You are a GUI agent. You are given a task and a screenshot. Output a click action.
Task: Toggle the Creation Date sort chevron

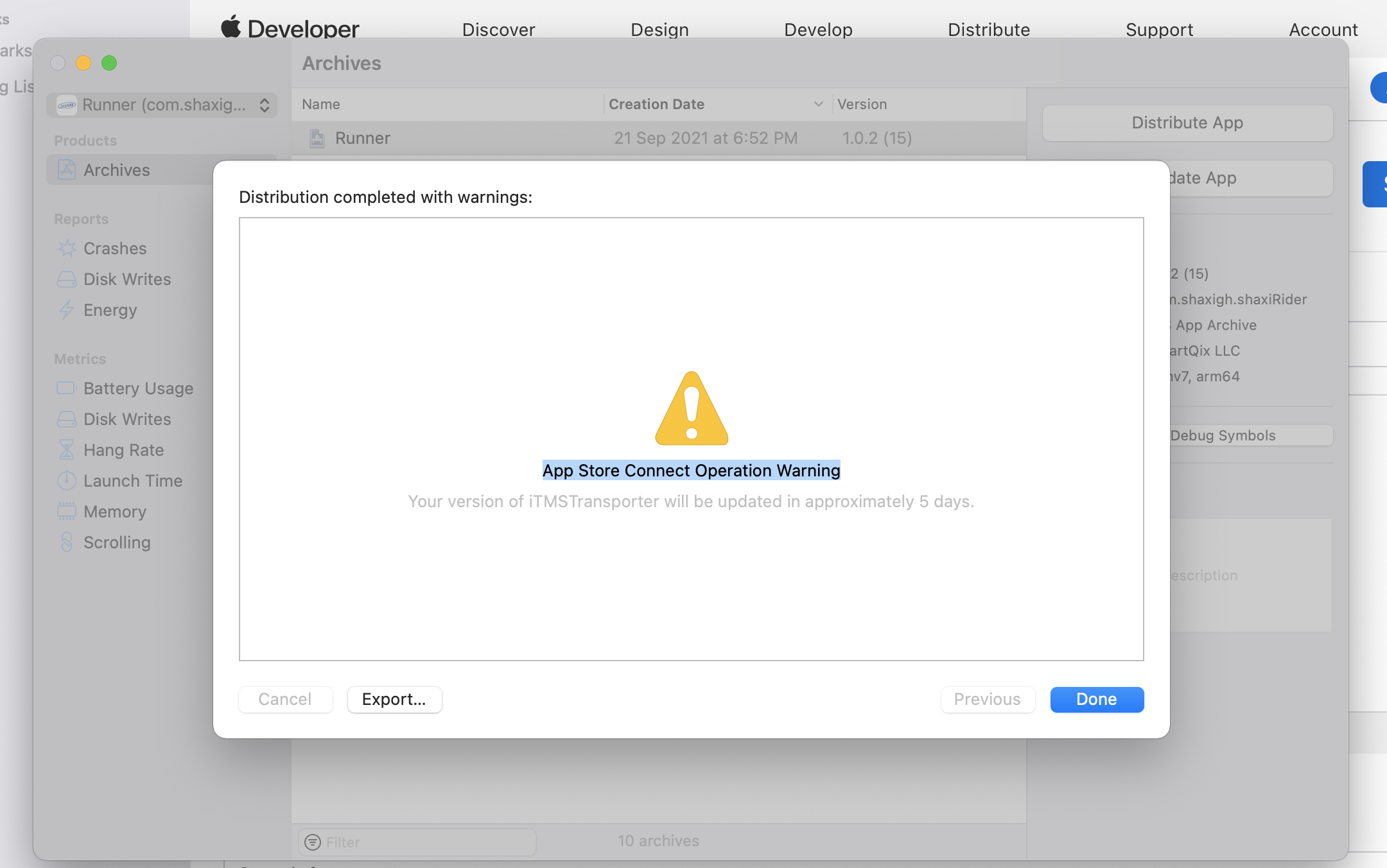818,104
